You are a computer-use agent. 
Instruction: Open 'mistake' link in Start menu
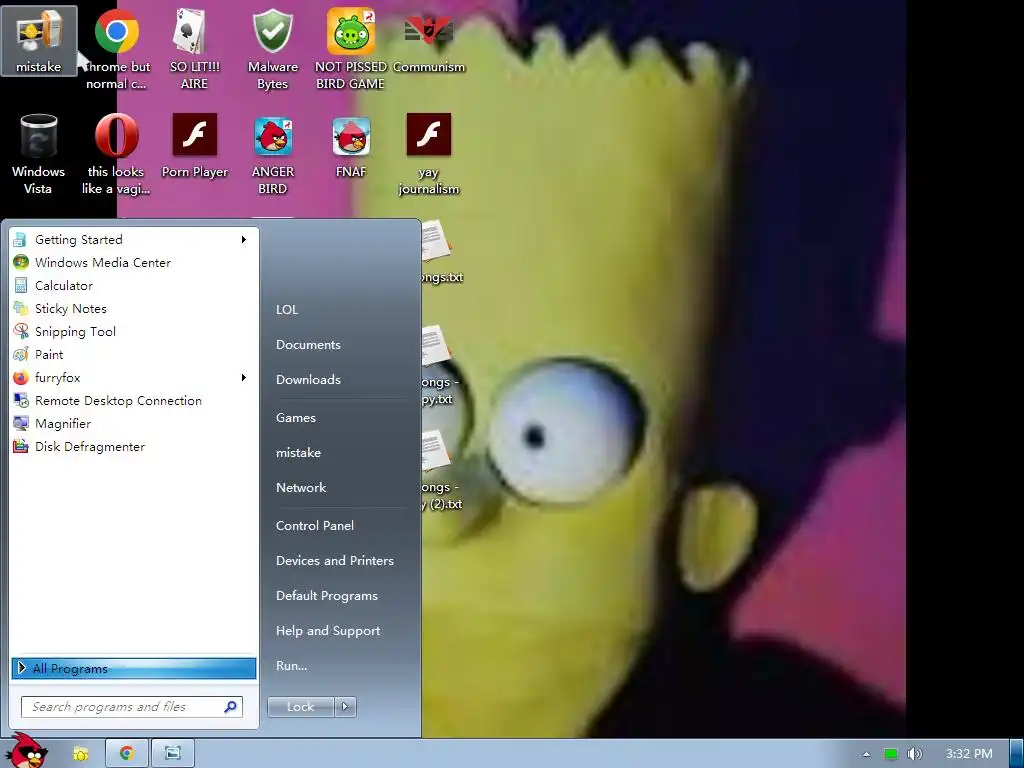click(x=298, y=453)
